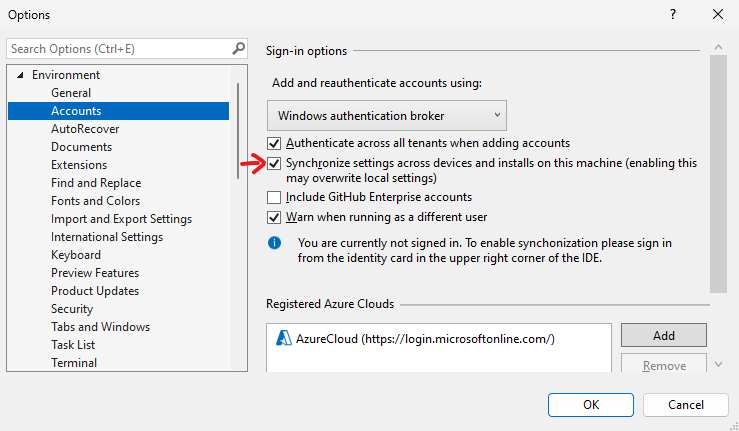Click the options tree scrollbar thumb
The image size is (739, 431).
(x=238, y=131)
